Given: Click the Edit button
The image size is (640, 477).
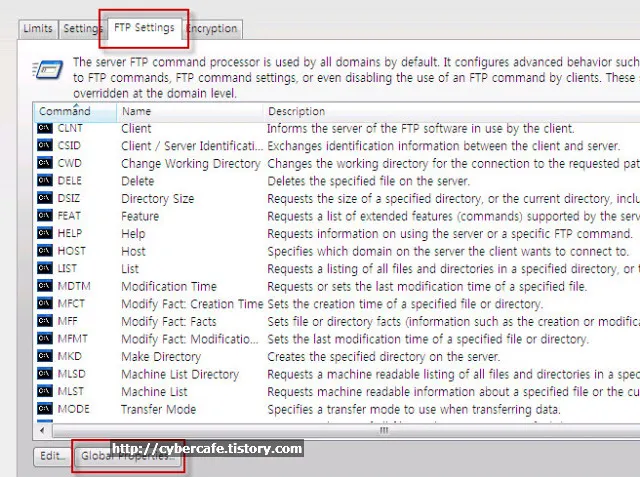Looking at the screenshot, I should pos(50,455).
